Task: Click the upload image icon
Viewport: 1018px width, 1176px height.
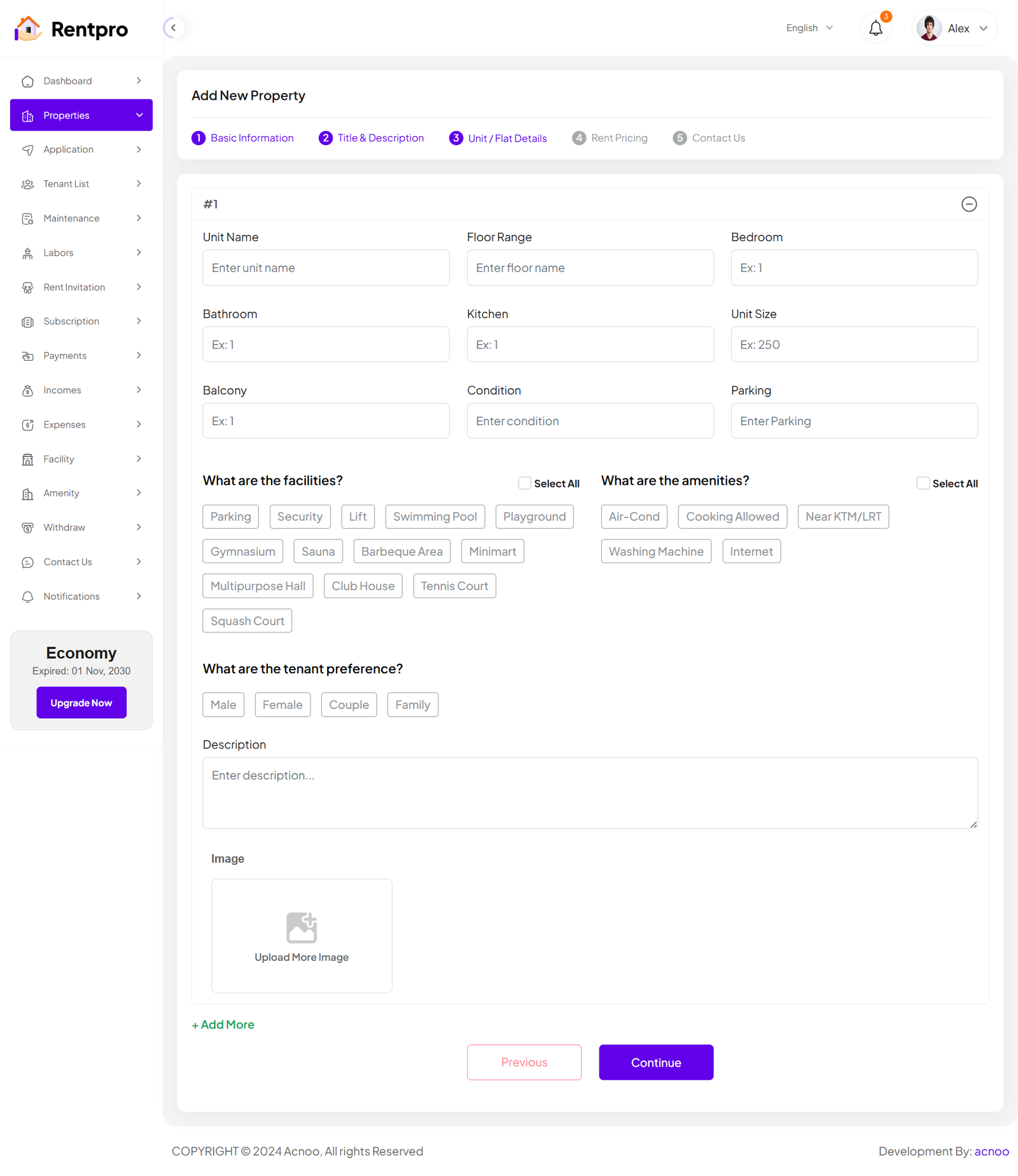Action: pyautogui.click(x=302, y=927)
